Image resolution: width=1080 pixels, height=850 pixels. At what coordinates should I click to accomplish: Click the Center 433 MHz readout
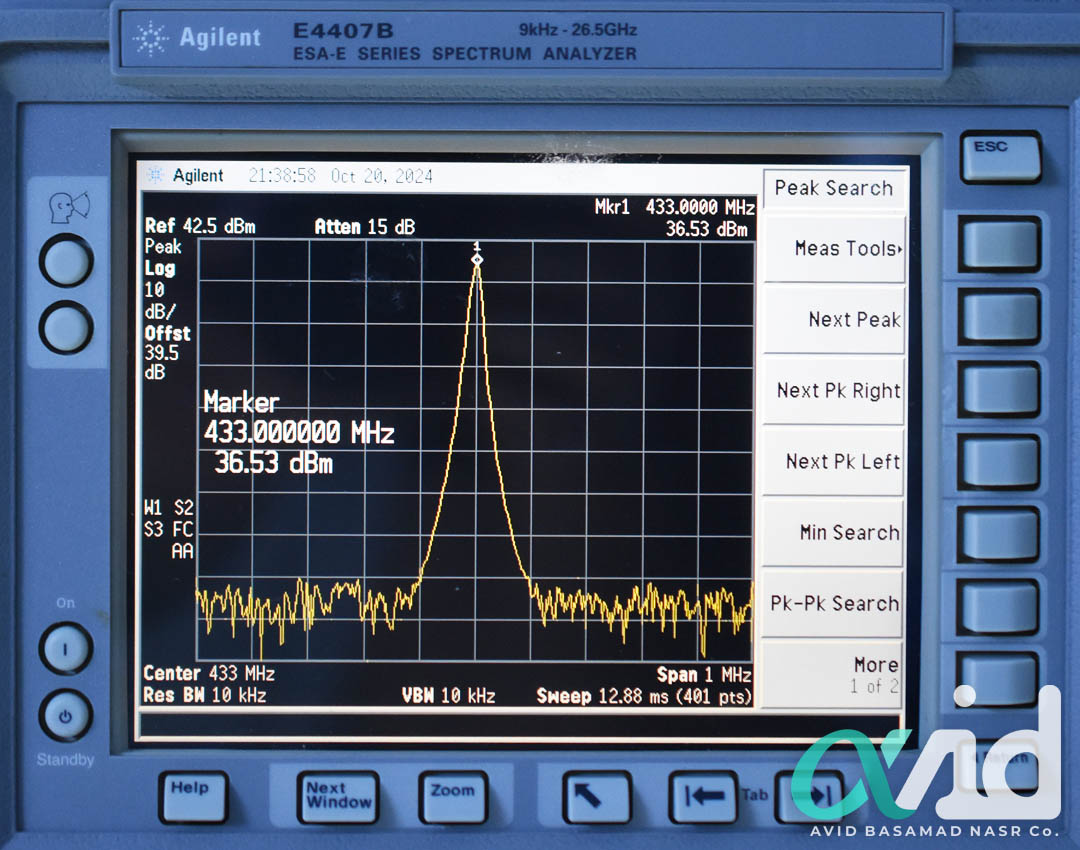pyautogui.click(x=209, y=673)
